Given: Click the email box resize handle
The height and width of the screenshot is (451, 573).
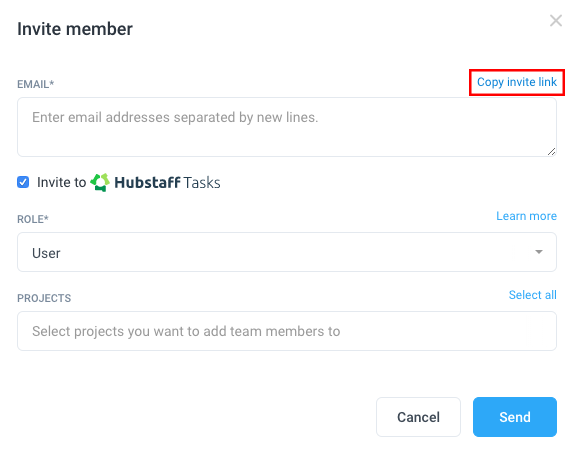Looking at the screenshot, I should click(551, 152).
